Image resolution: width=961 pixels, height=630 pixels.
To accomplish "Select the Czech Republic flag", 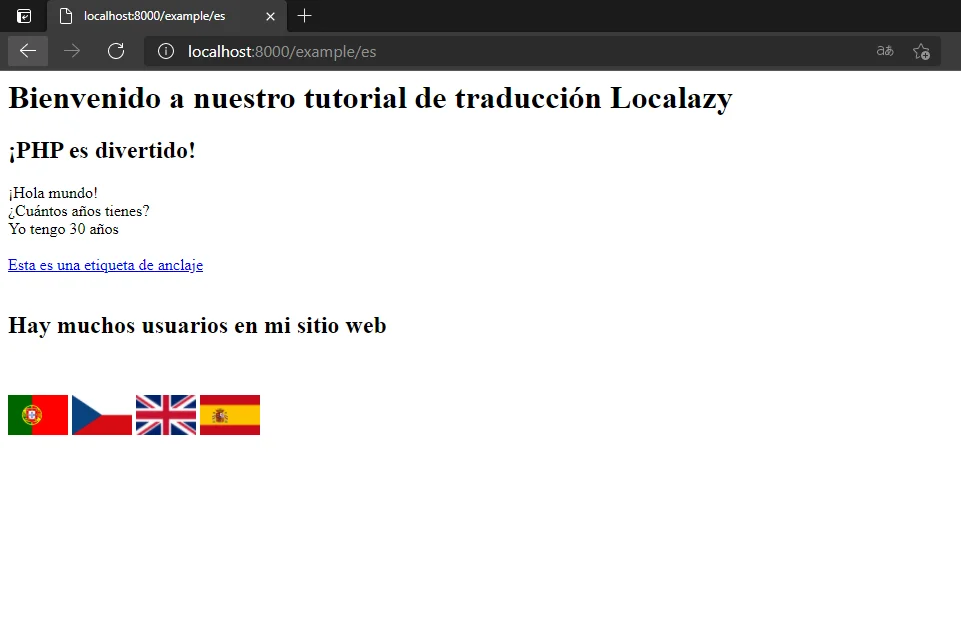I will point(101,414).
